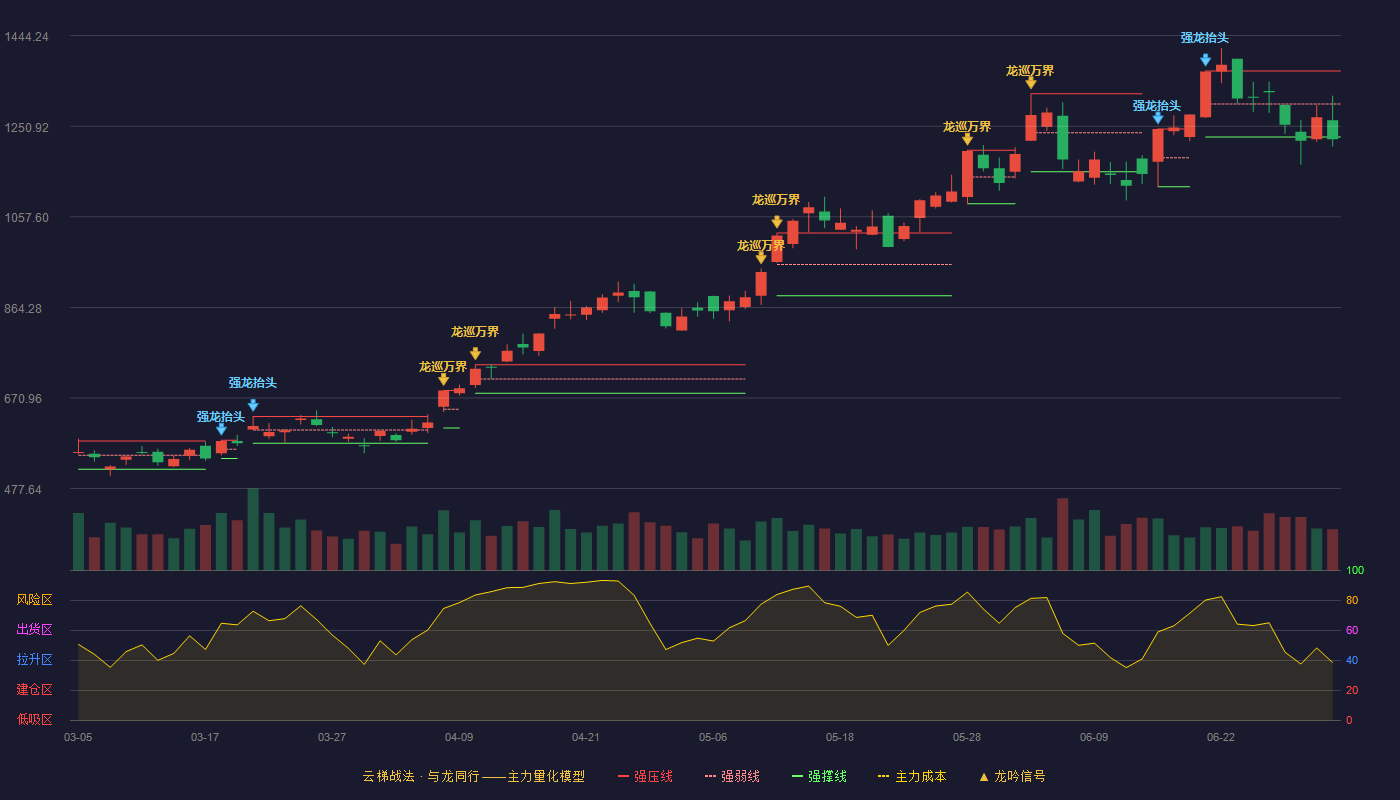This screenshot has height=800, width=1400.
Task: Click the 40 value on the right indicator axis
Action: click(1352, 660)
